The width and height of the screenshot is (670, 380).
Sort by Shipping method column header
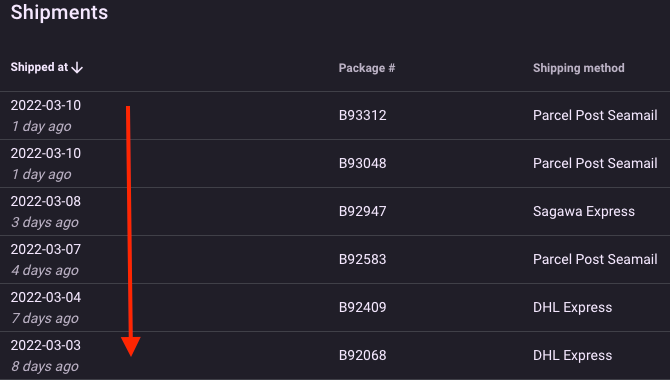579,68
